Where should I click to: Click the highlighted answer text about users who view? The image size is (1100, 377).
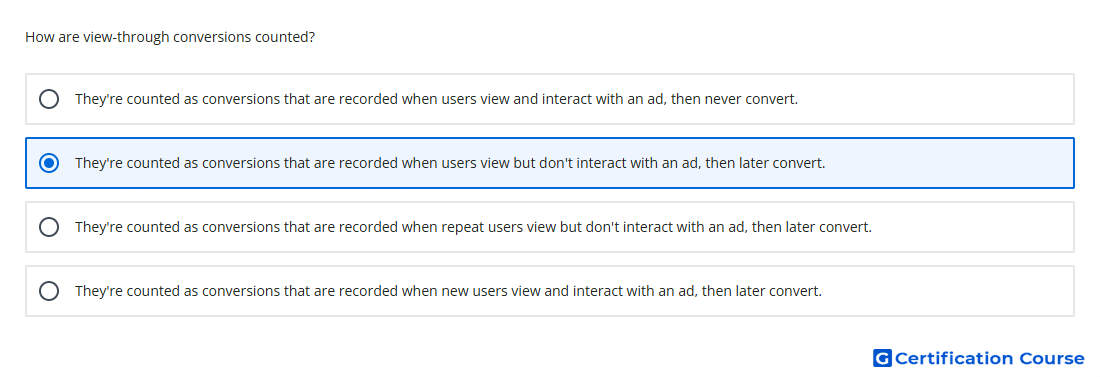point(450,163)
